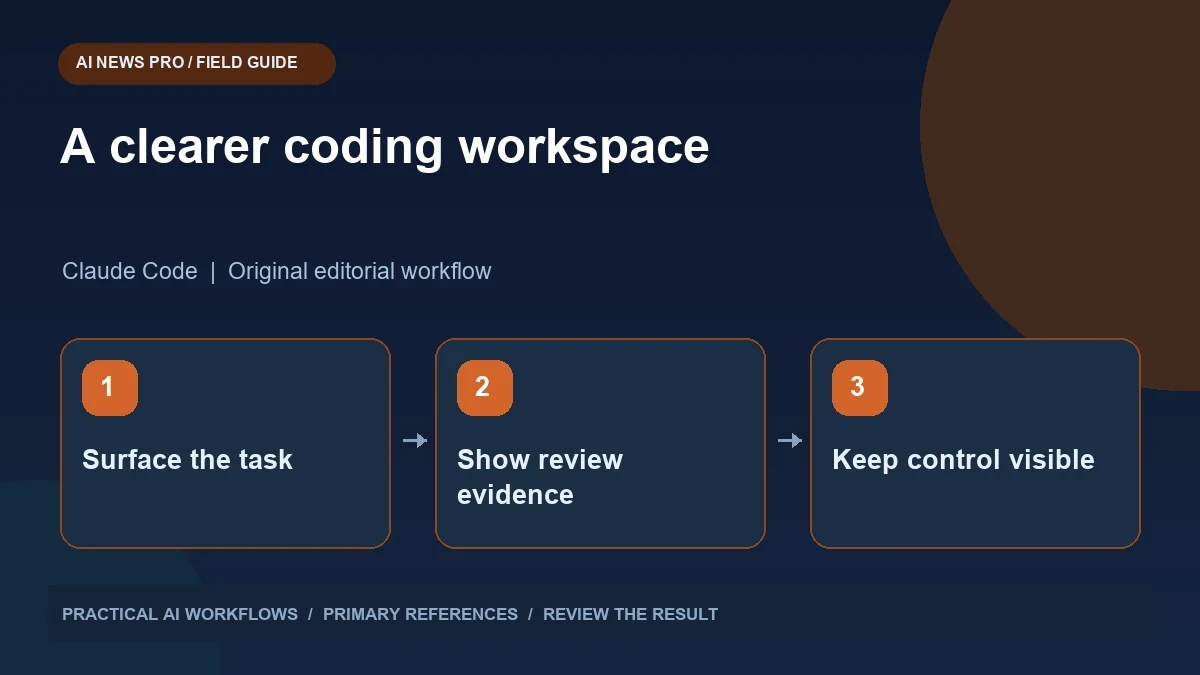Select the 'Show review evidence' card title
The width and height of the screenshot is (1200, 675).
tap(540, 477)
